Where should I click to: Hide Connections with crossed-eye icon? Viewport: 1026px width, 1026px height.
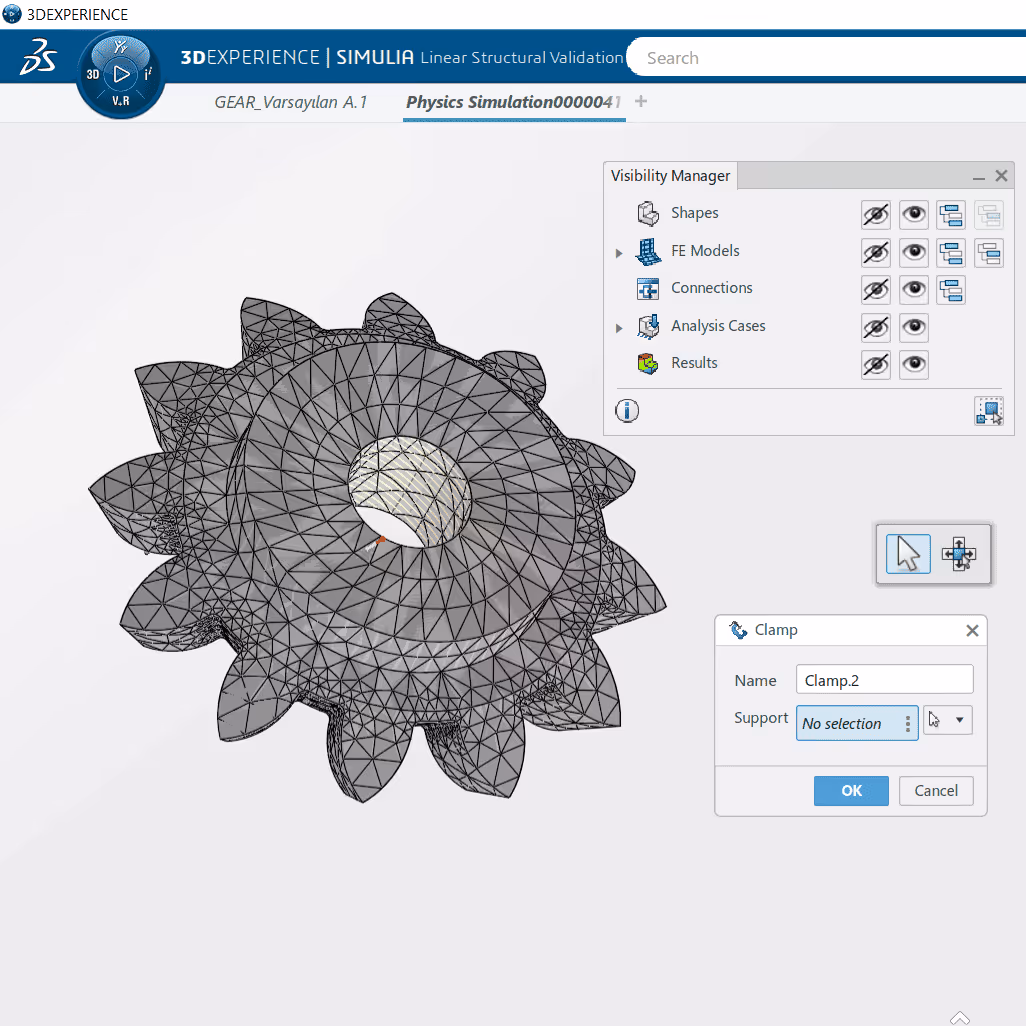tap(876, 290)
